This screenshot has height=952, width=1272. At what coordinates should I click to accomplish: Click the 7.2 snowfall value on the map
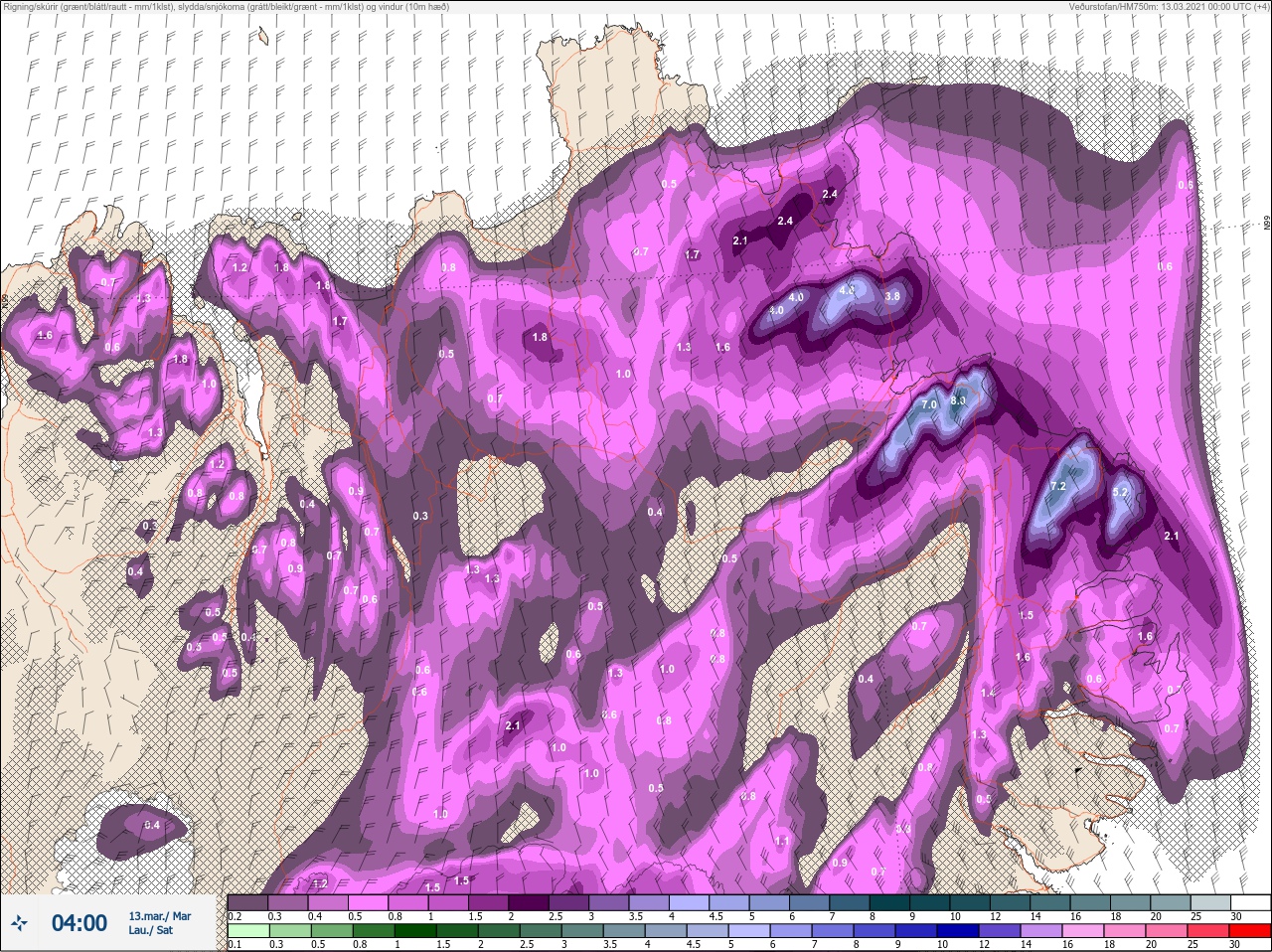(x=1057, y=486)
